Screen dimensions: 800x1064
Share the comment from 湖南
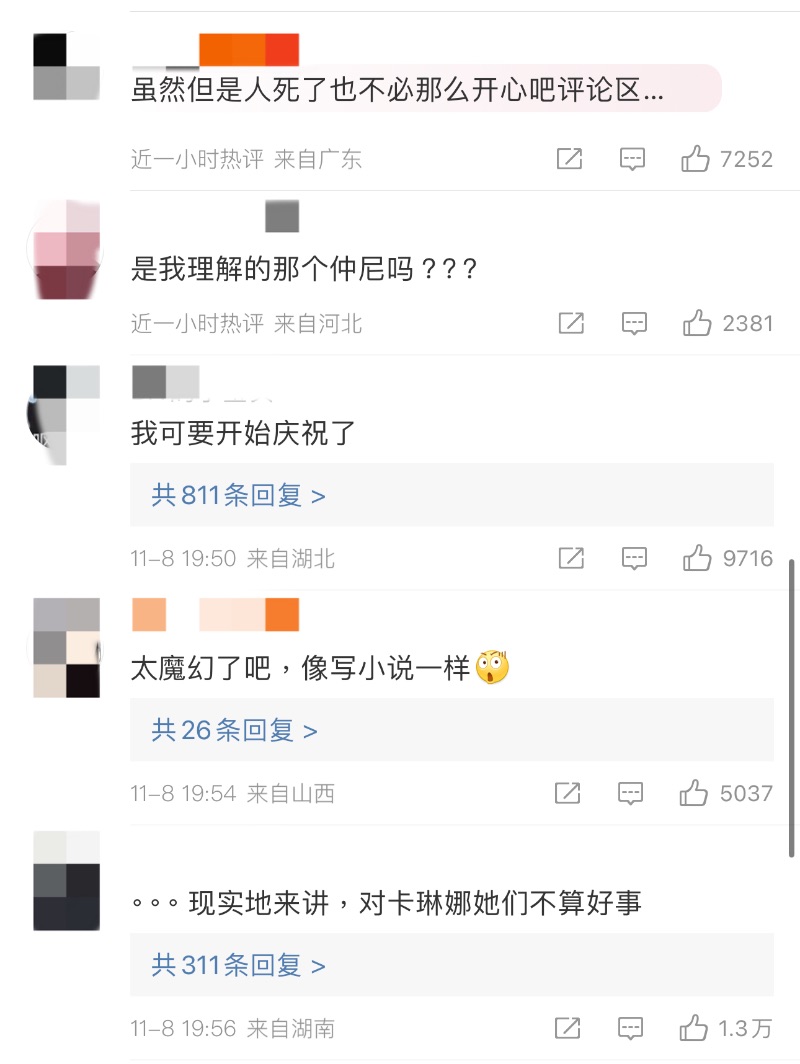click(x=568, y=1028)
